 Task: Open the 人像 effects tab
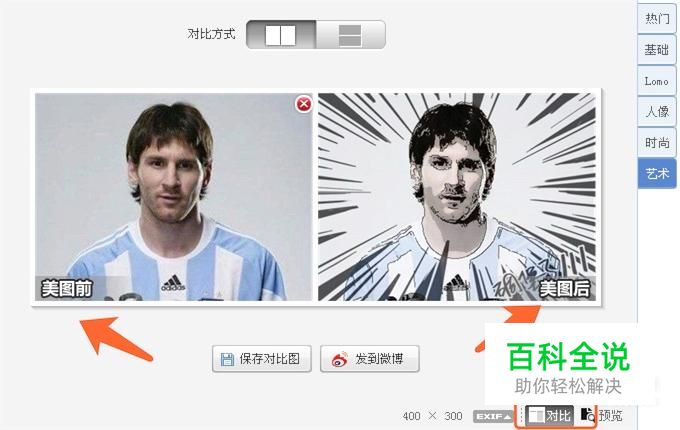click(657, 112)
